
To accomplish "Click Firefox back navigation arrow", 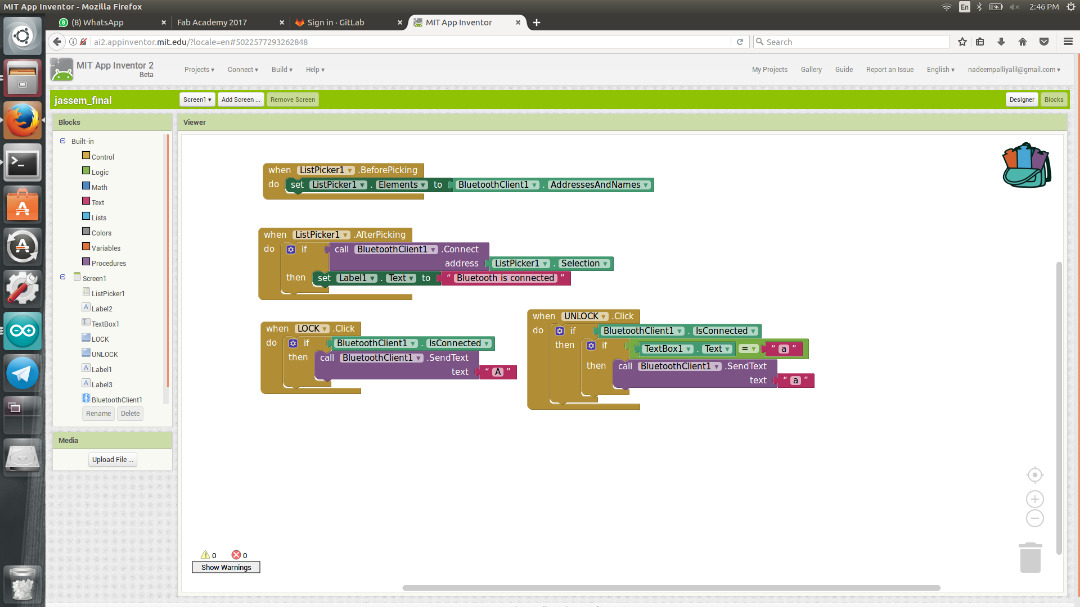I will (x=57, y=41).
